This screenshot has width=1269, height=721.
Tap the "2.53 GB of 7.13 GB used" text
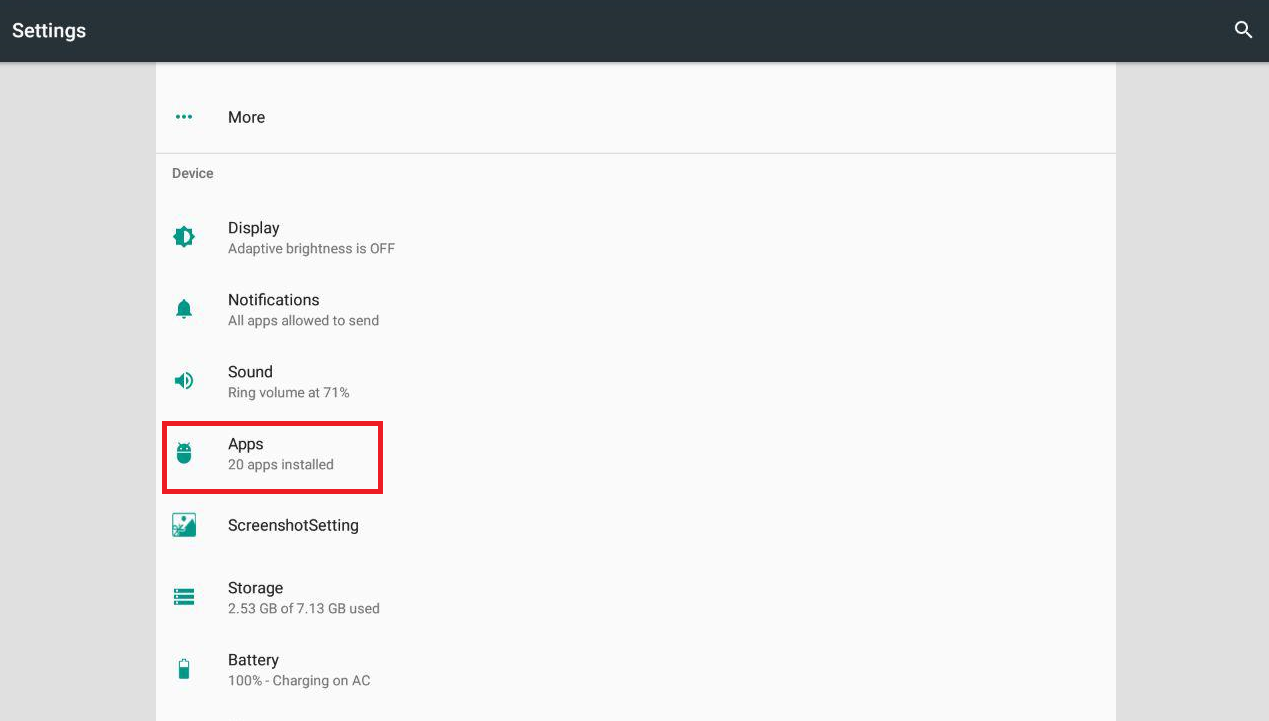(303, 608)
